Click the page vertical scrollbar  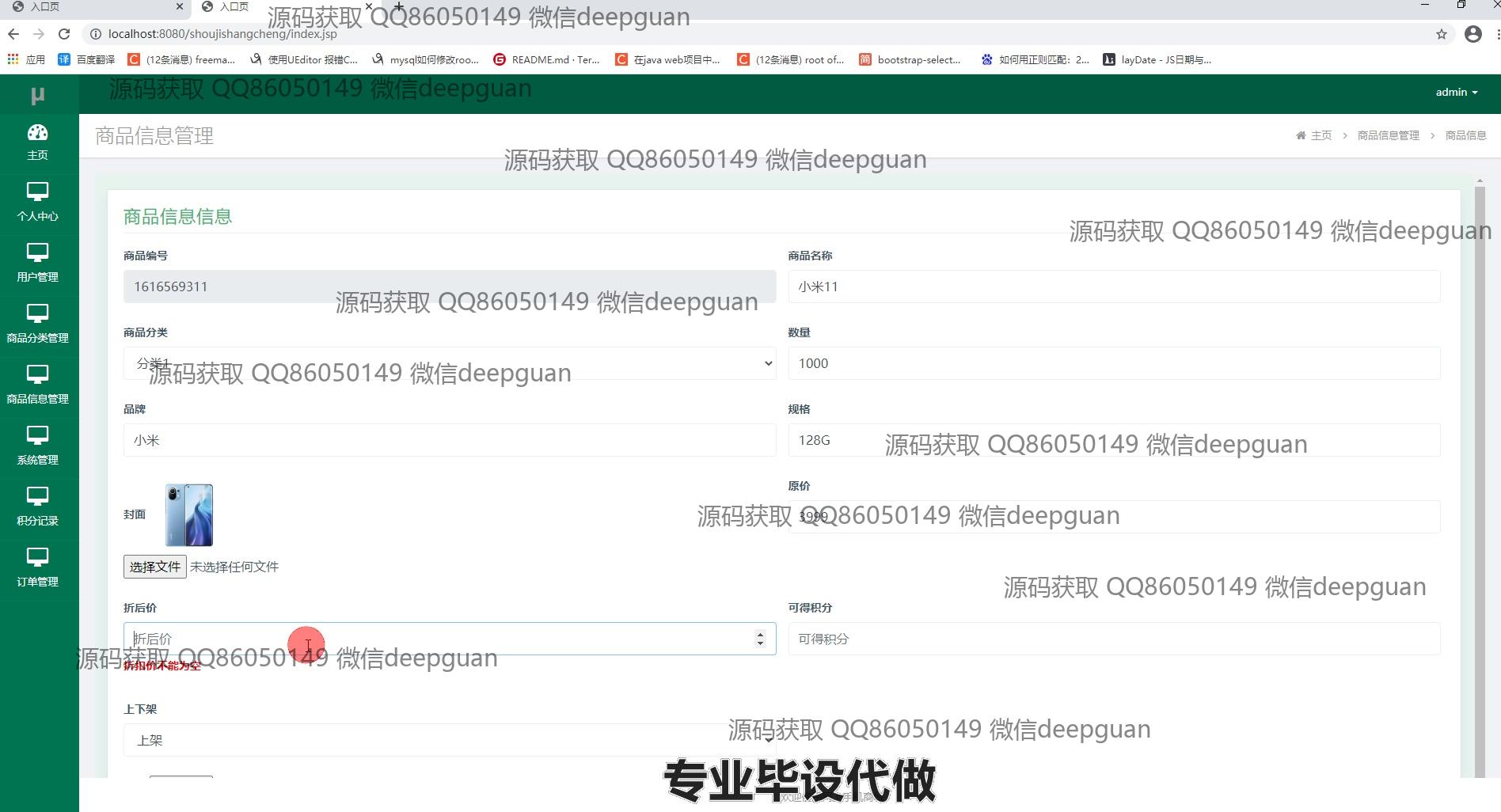[x=1480, y=475]
